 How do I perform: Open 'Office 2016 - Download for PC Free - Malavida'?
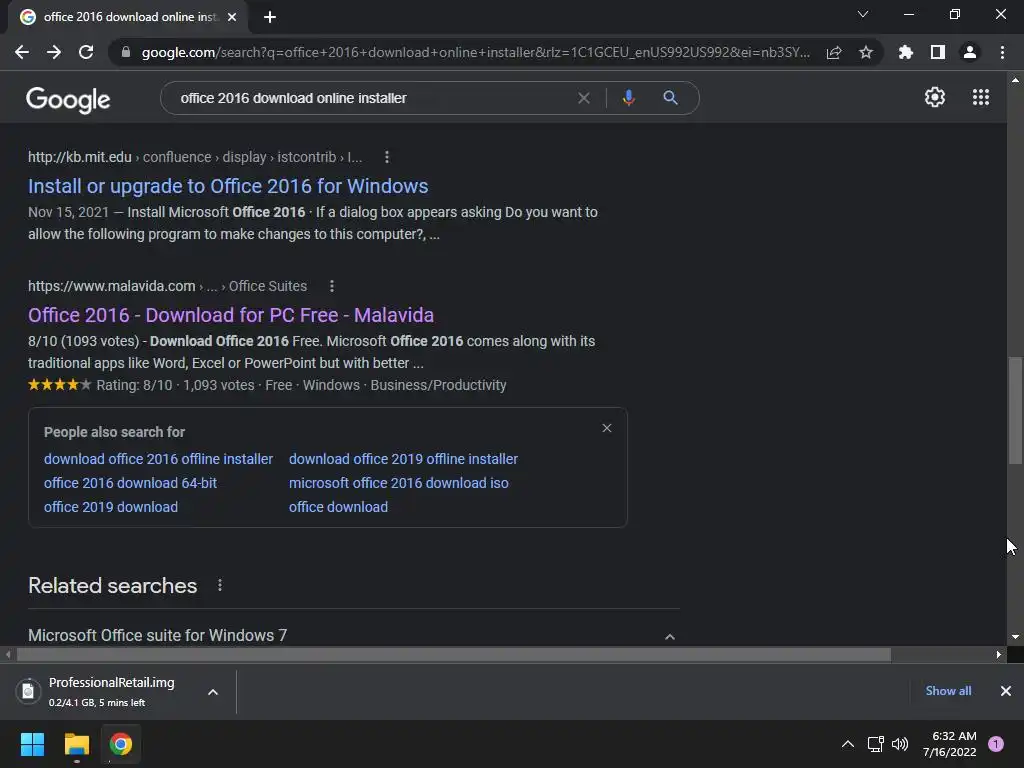pos(231,315)
